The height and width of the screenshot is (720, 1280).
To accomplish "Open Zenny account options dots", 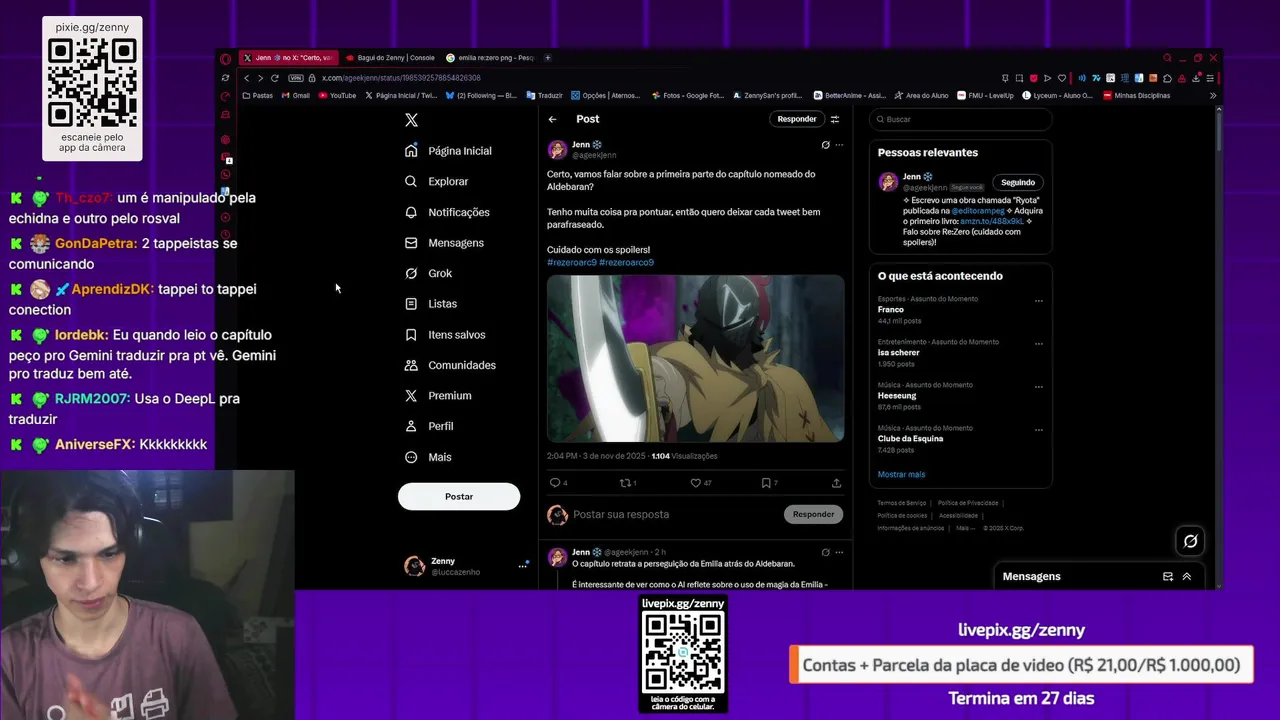I will (522, 565).
